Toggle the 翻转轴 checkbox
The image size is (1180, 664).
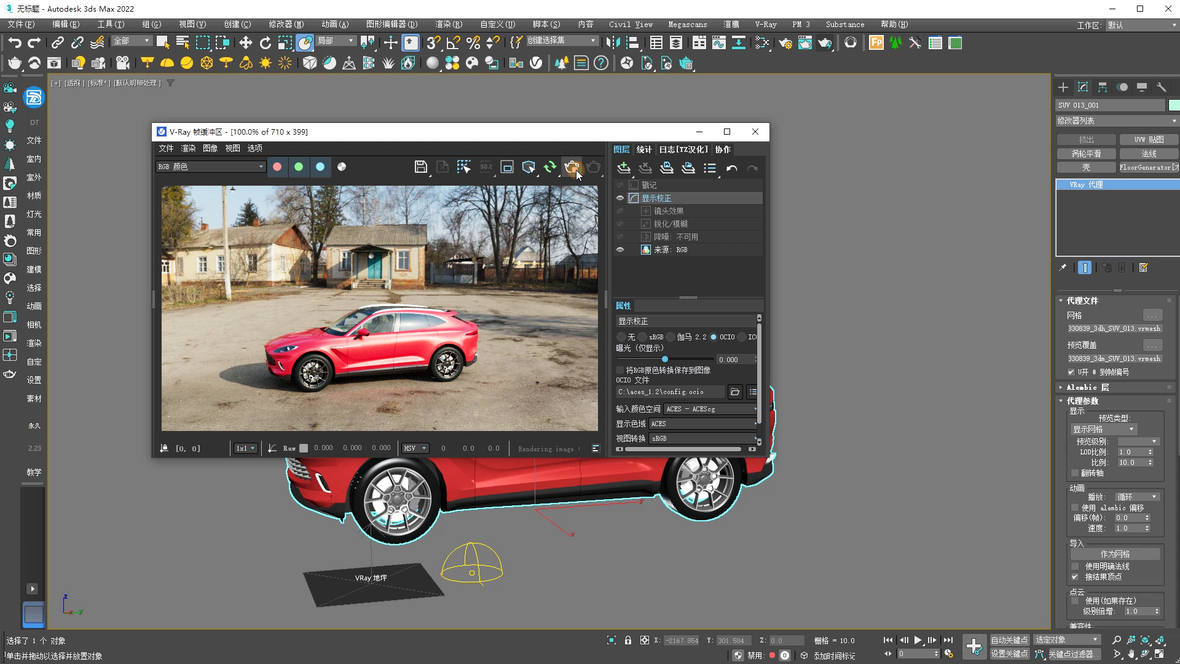1075,473
